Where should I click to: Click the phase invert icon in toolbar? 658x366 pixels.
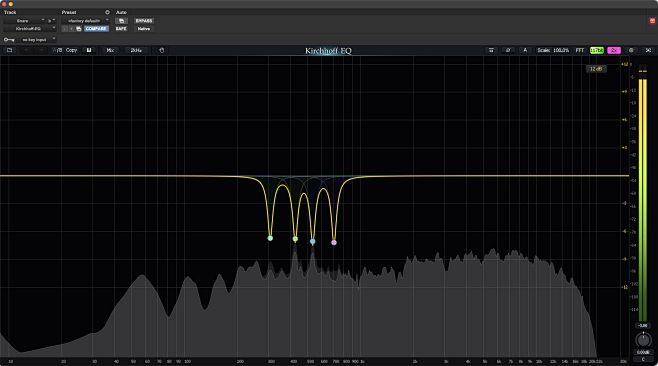click(x=508, y=50)
